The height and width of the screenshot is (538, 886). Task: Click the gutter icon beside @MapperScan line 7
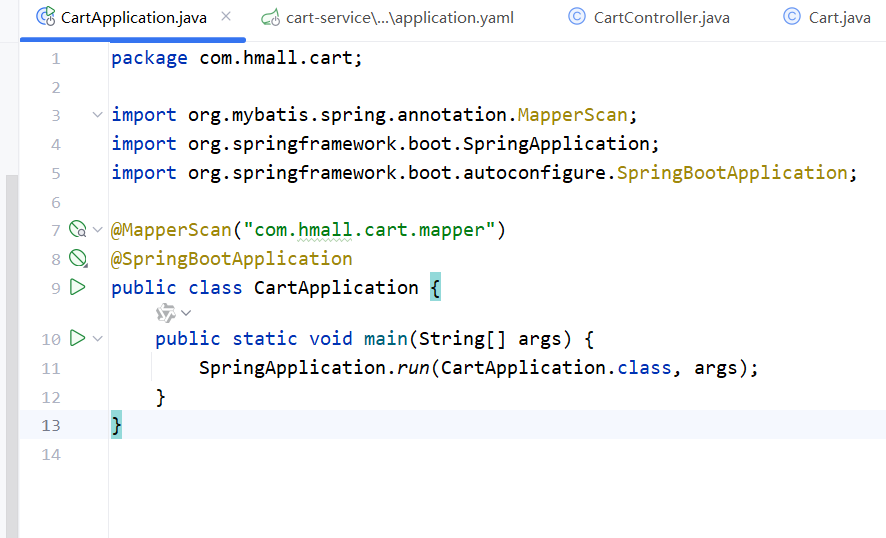pyautogui.click(x=77, y=229)
